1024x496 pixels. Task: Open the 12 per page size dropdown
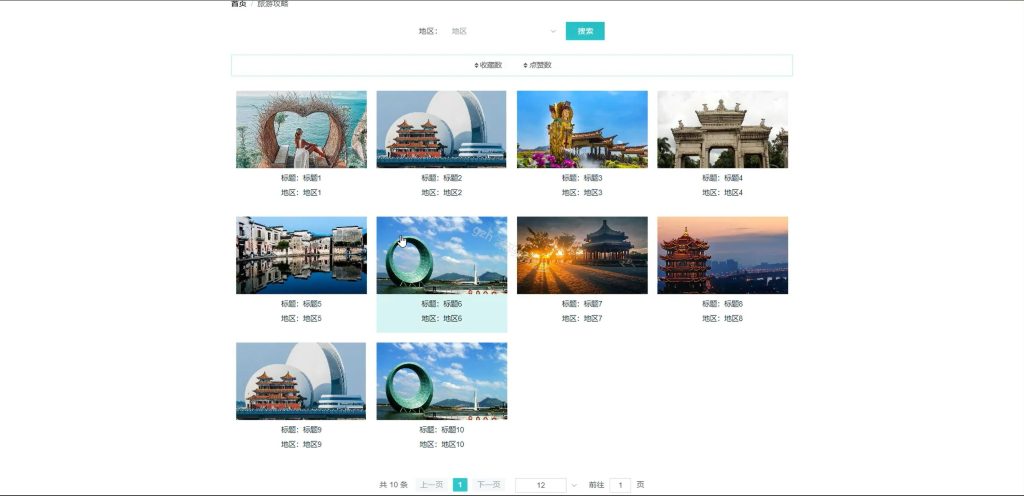[547, 485]
